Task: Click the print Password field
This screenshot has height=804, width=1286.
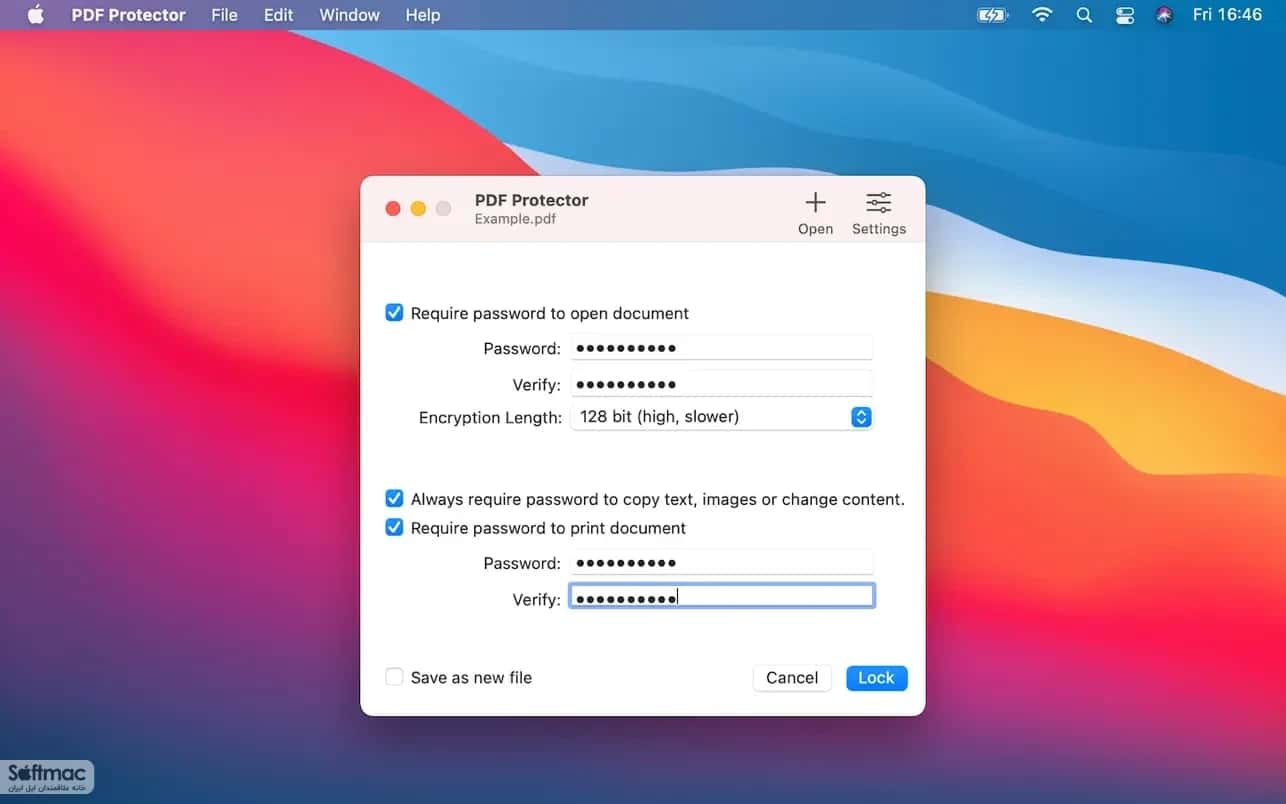Action: (x=721, y=563)
